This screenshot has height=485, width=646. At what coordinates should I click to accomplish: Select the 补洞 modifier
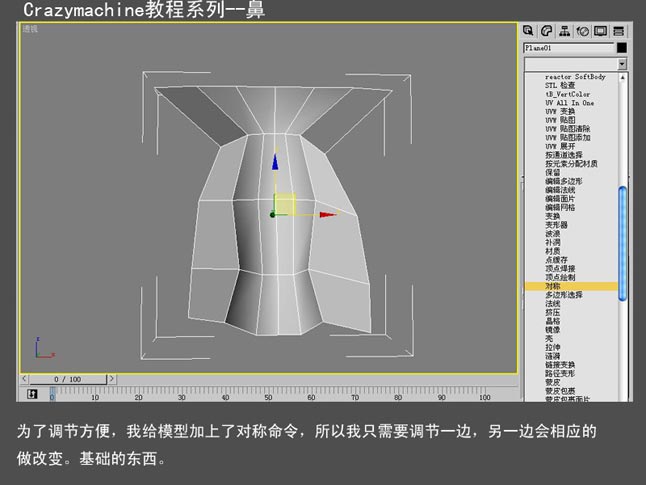tap(553, 242)
